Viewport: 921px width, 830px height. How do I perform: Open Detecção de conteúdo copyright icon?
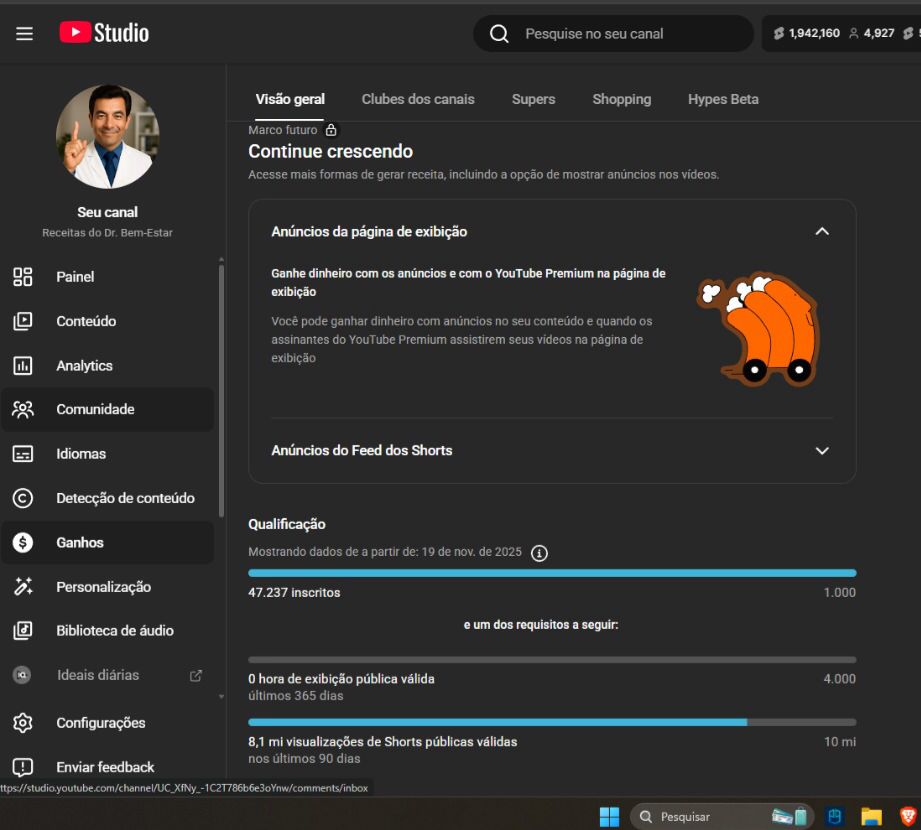click(23, 498)
